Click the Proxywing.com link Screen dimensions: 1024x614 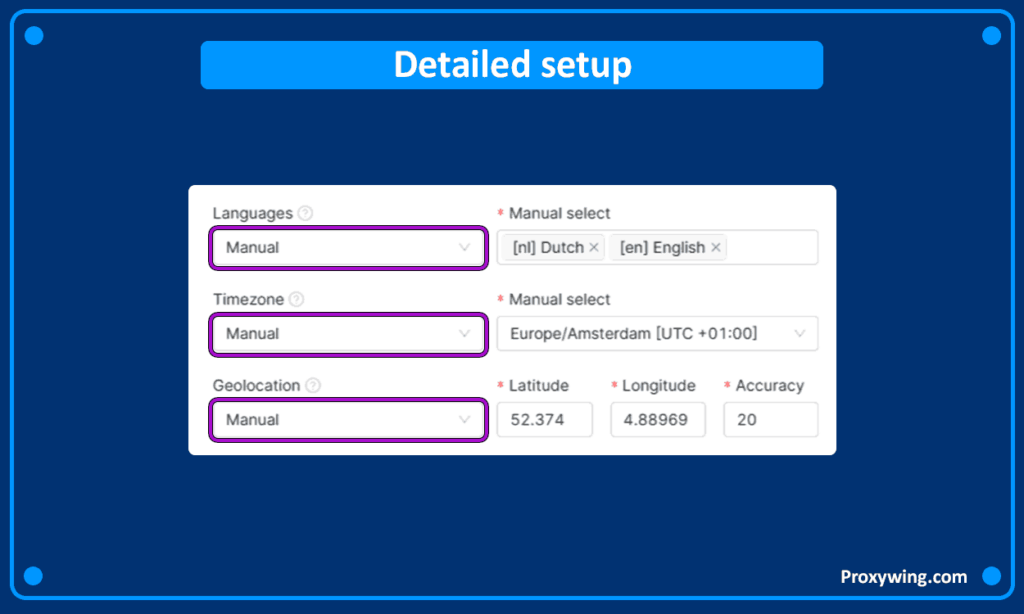pyautogui.click(x=903, y=576)
